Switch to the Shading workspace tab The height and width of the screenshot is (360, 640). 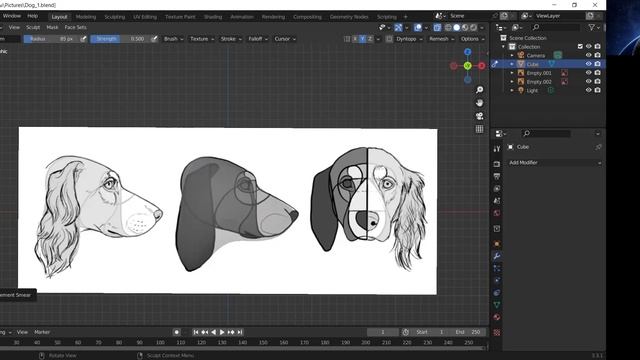213,17
